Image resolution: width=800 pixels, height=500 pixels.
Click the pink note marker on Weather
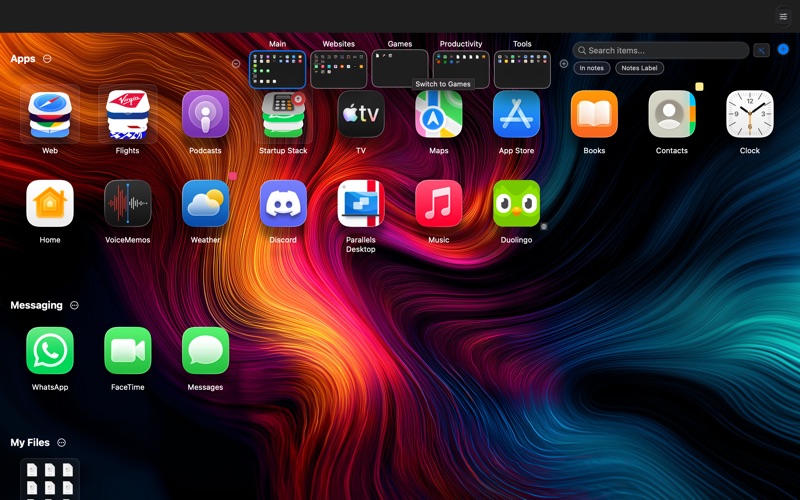[x=233, y=176]
